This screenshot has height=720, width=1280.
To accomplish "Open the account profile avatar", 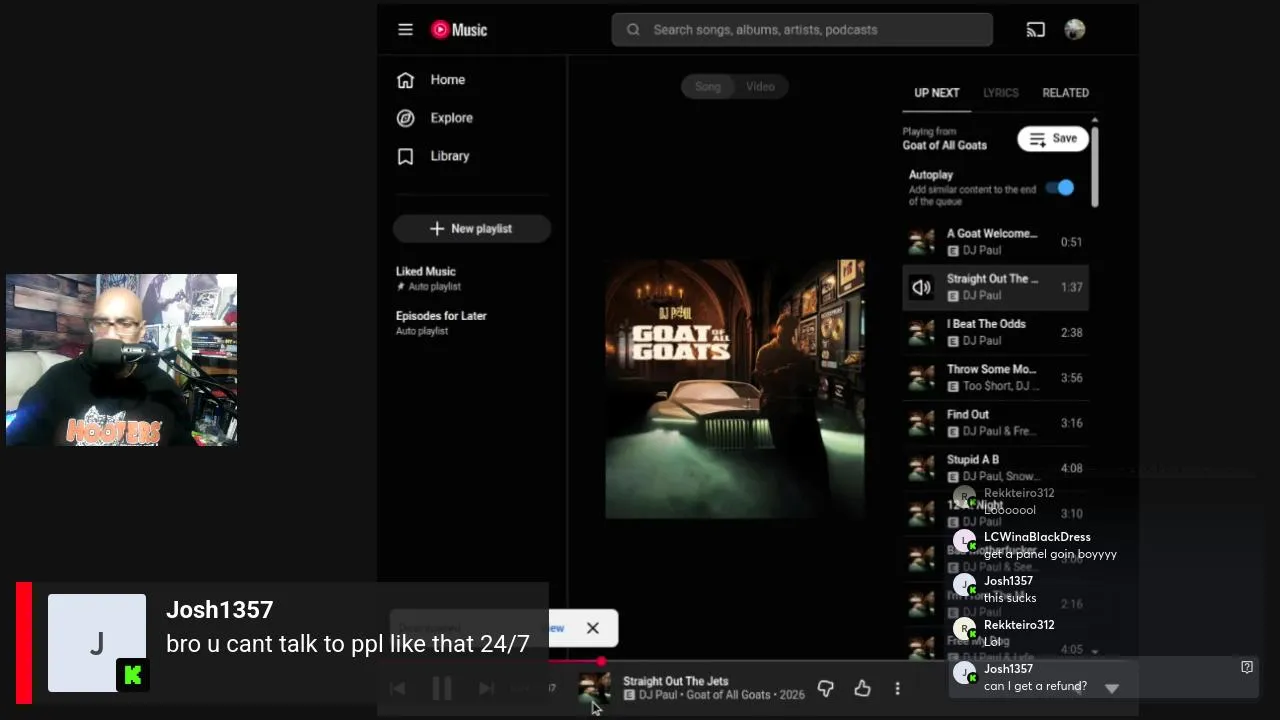I will (1075, 30).
